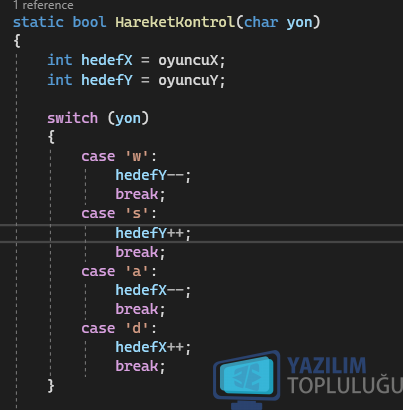
Task: Click the case 'w' label
Action: (119, 156)
